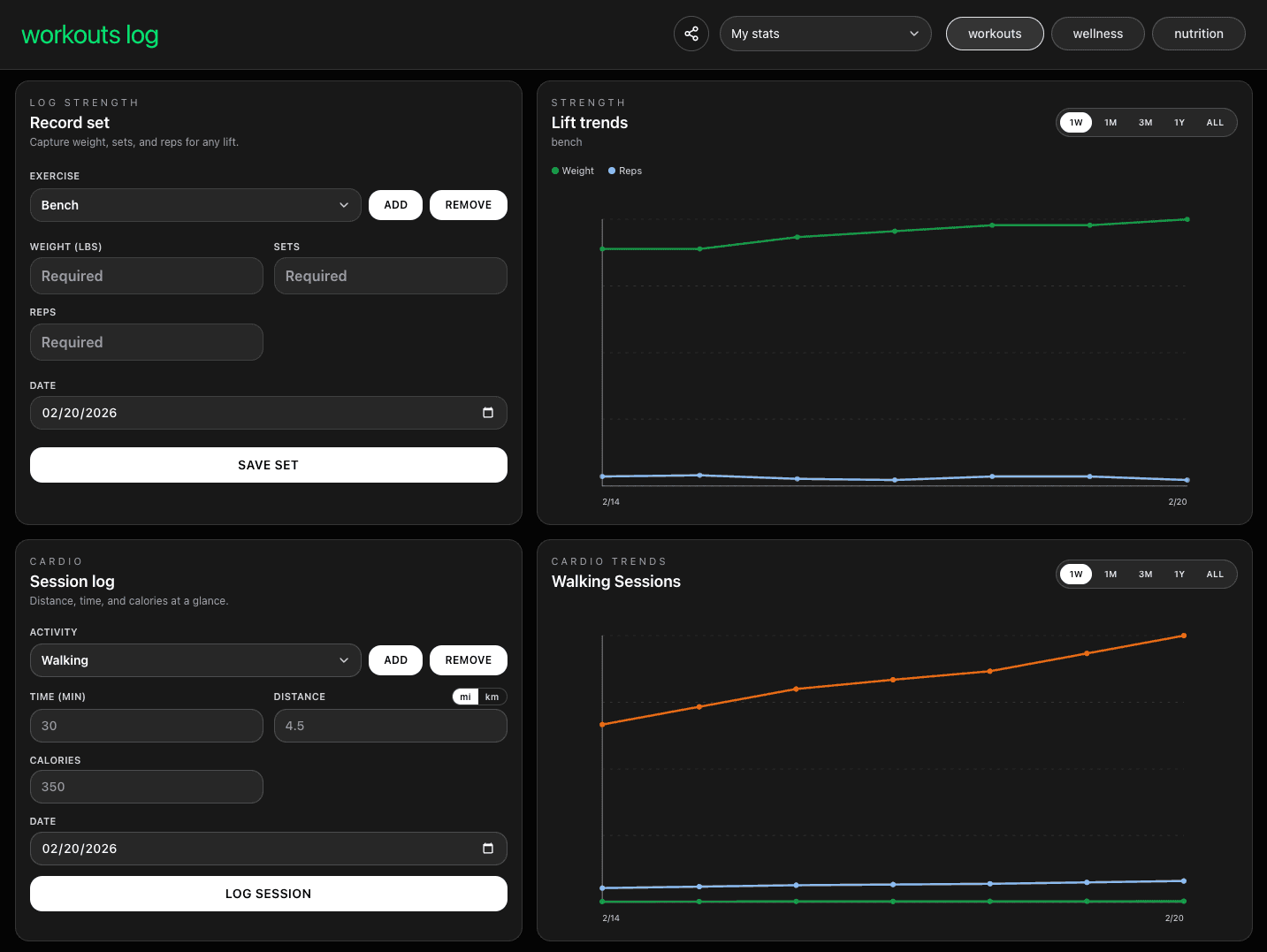Focus the Time (min) input field
Screen dimensions: 1267x952
coord(147,726)
